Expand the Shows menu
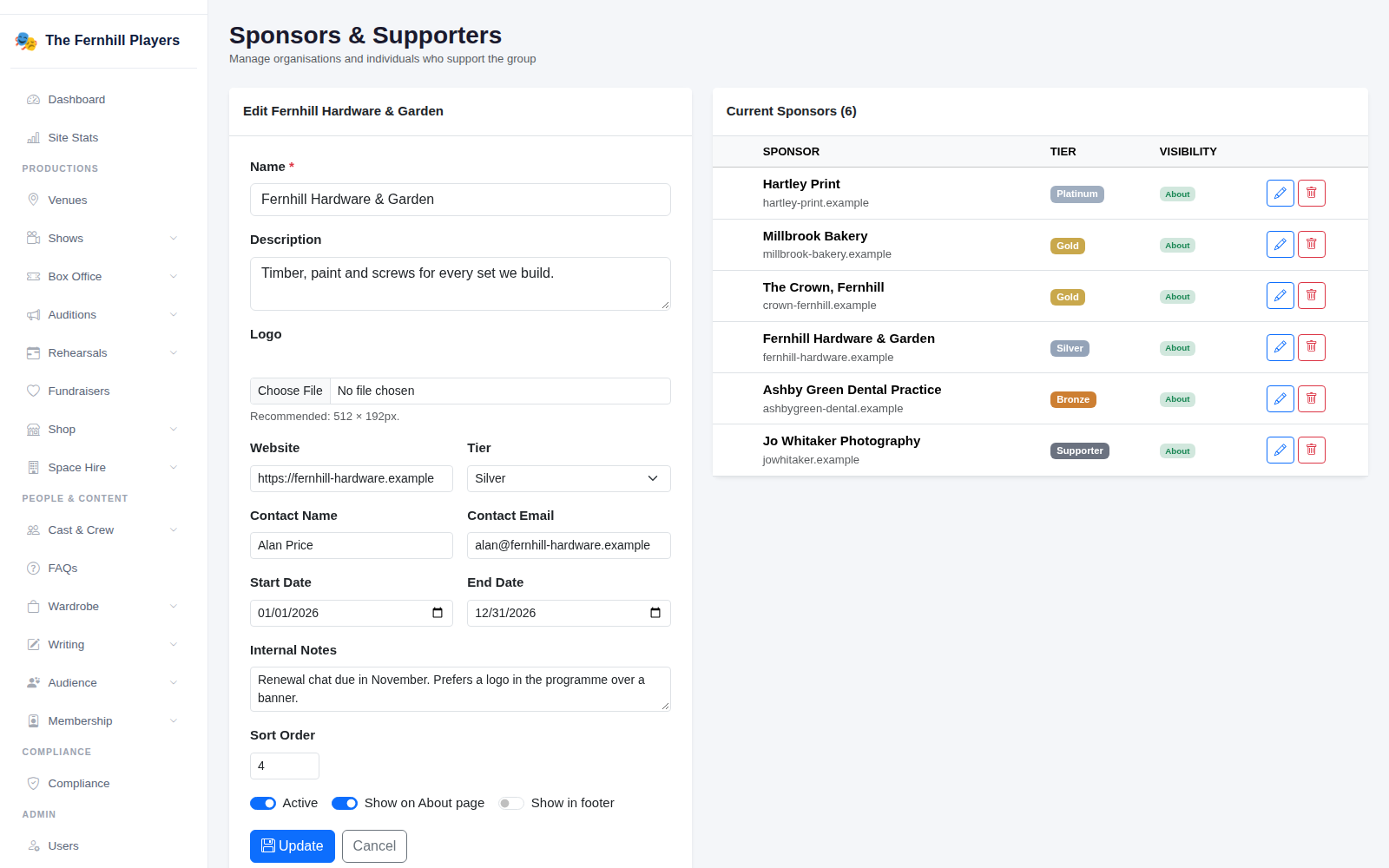This screenshot has width=1389, height=868. [103, 238]
